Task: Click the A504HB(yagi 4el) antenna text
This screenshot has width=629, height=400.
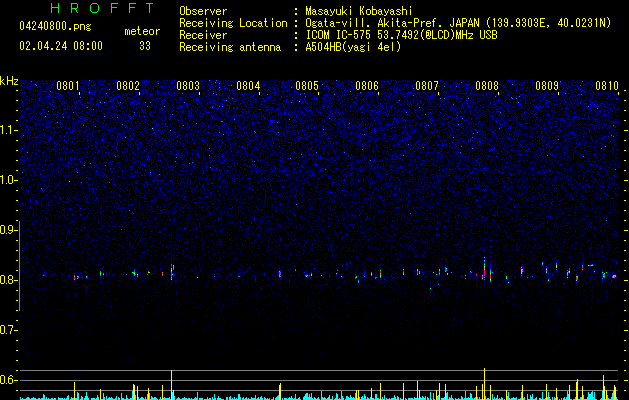Action: [353, 47]
